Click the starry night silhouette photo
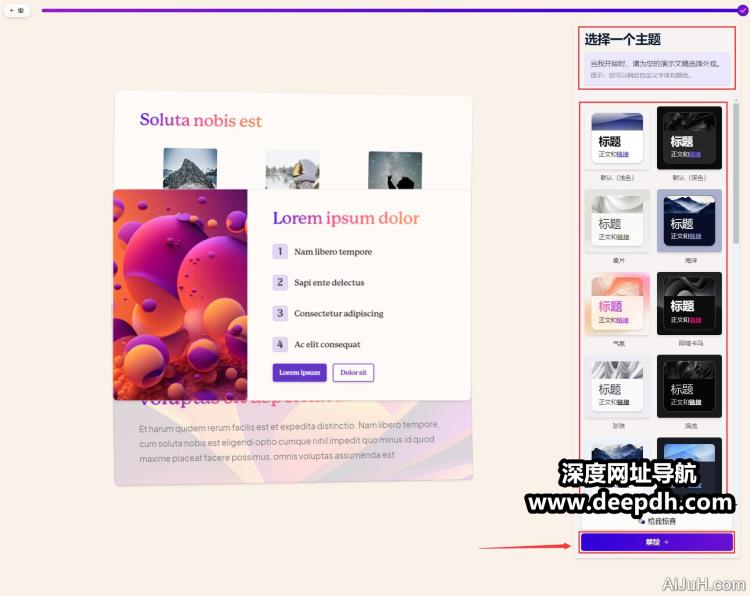 [x=395, y=170]
